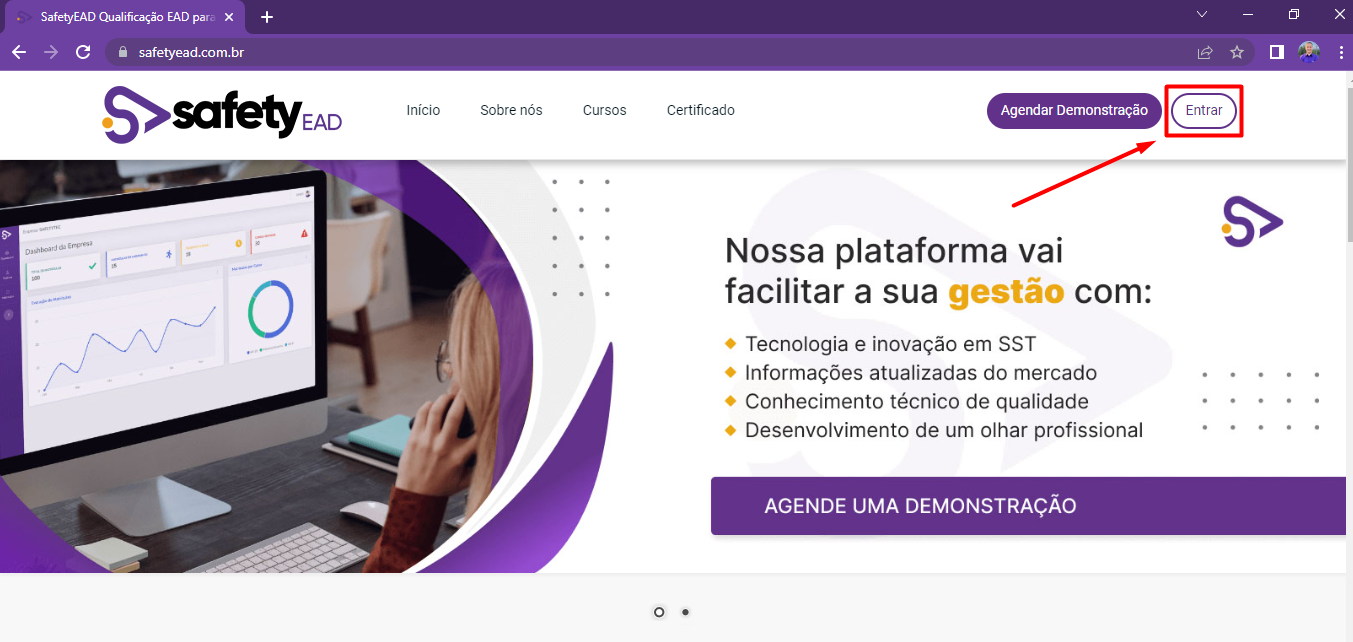
Task: Select the first carousel slide dot
Action: (x=659, y=612)
